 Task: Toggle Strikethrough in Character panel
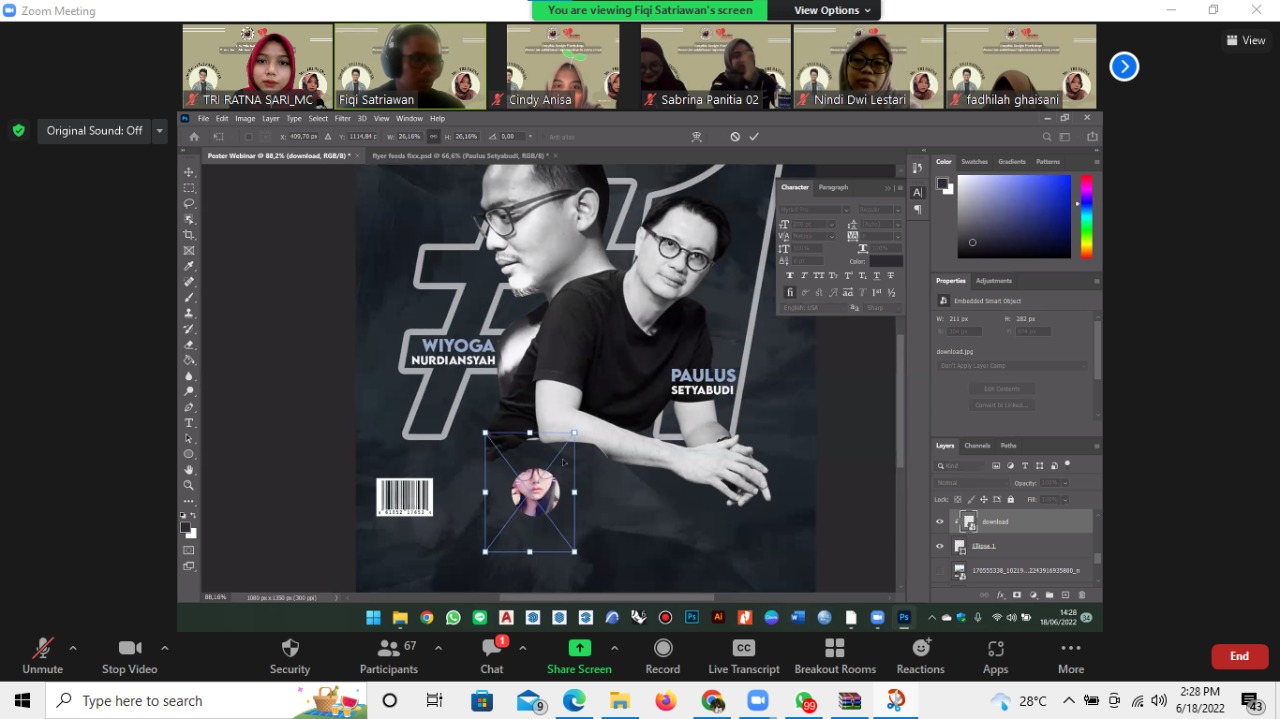pos(890,276)
